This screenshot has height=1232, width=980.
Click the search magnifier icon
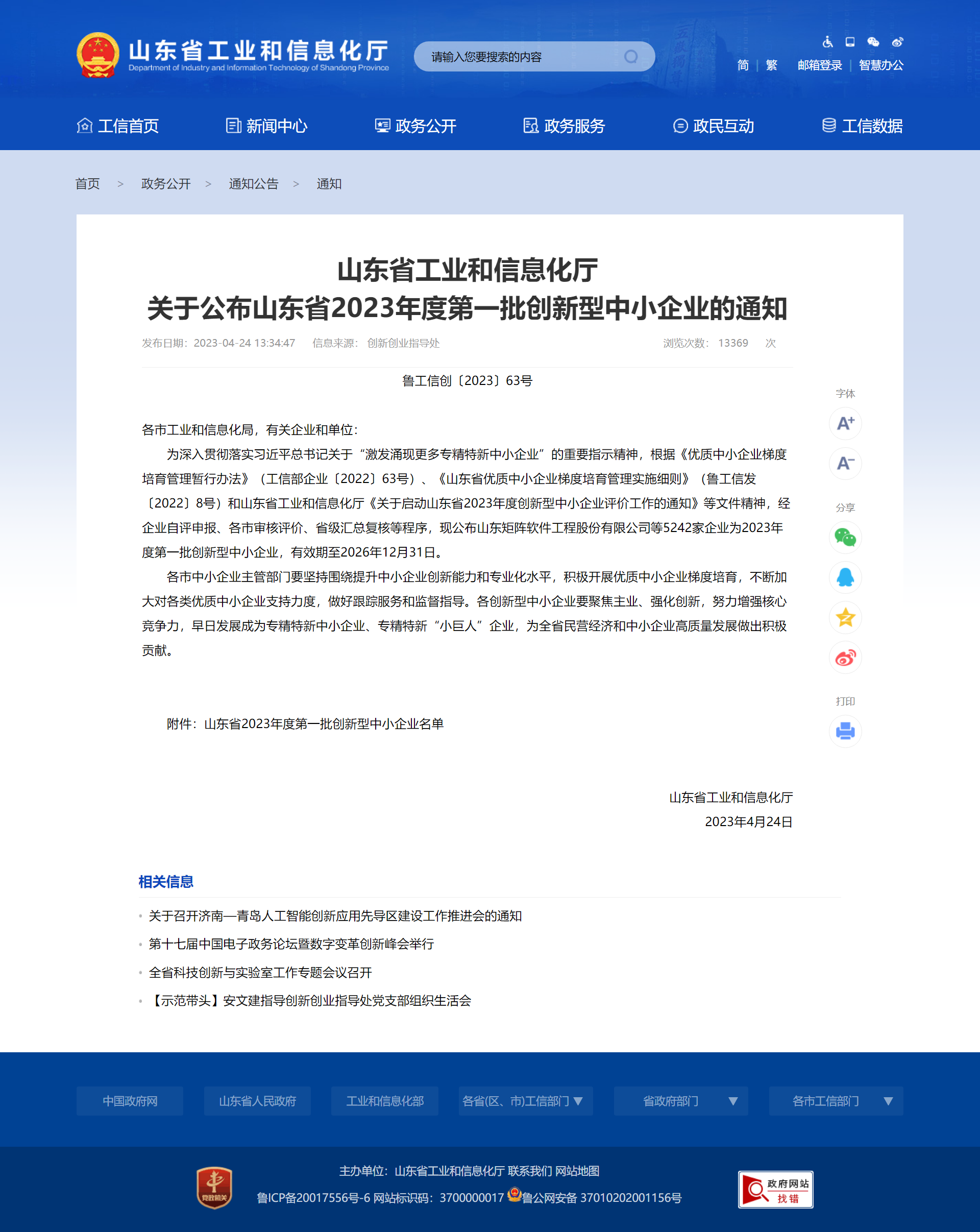(x=631, y=57)
